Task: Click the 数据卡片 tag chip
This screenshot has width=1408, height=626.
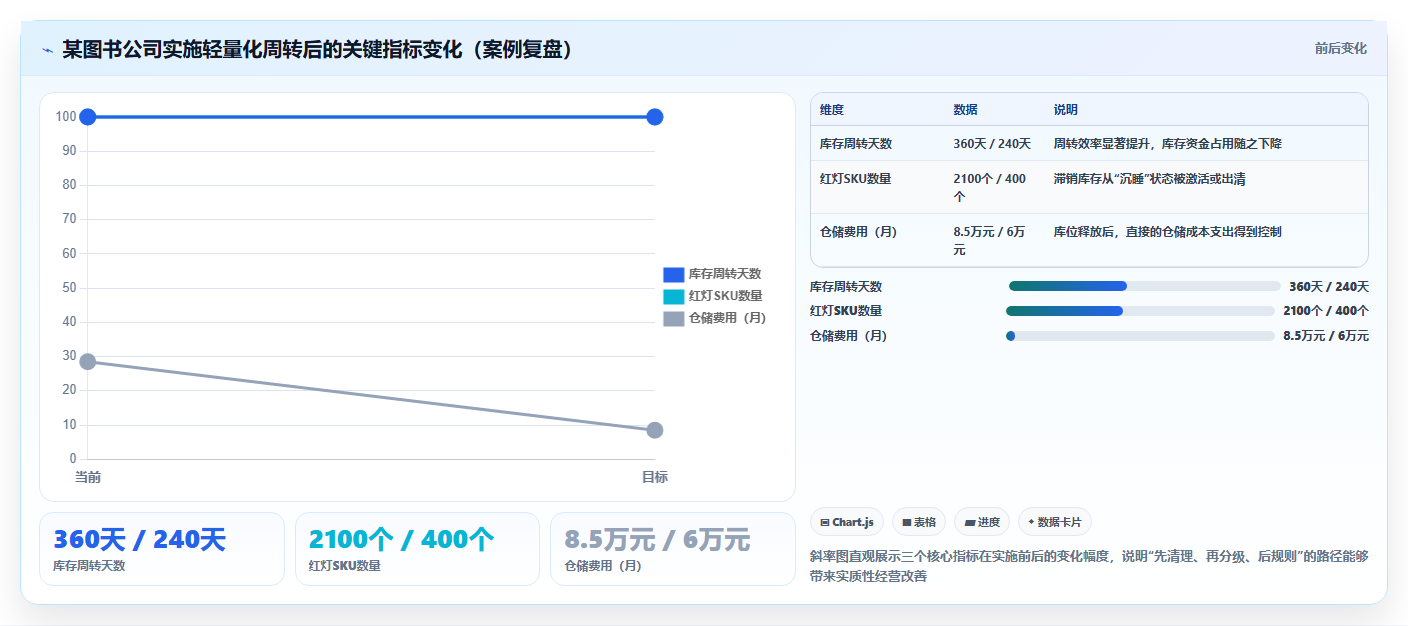Action: tap(1055, 522)
